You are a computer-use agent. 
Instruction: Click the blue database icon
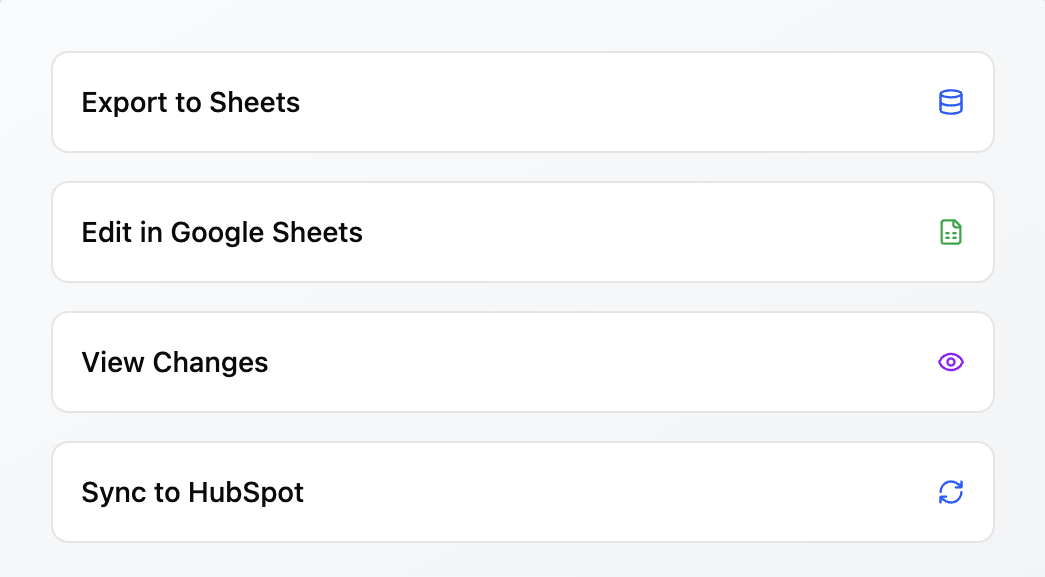click(950, 102)
